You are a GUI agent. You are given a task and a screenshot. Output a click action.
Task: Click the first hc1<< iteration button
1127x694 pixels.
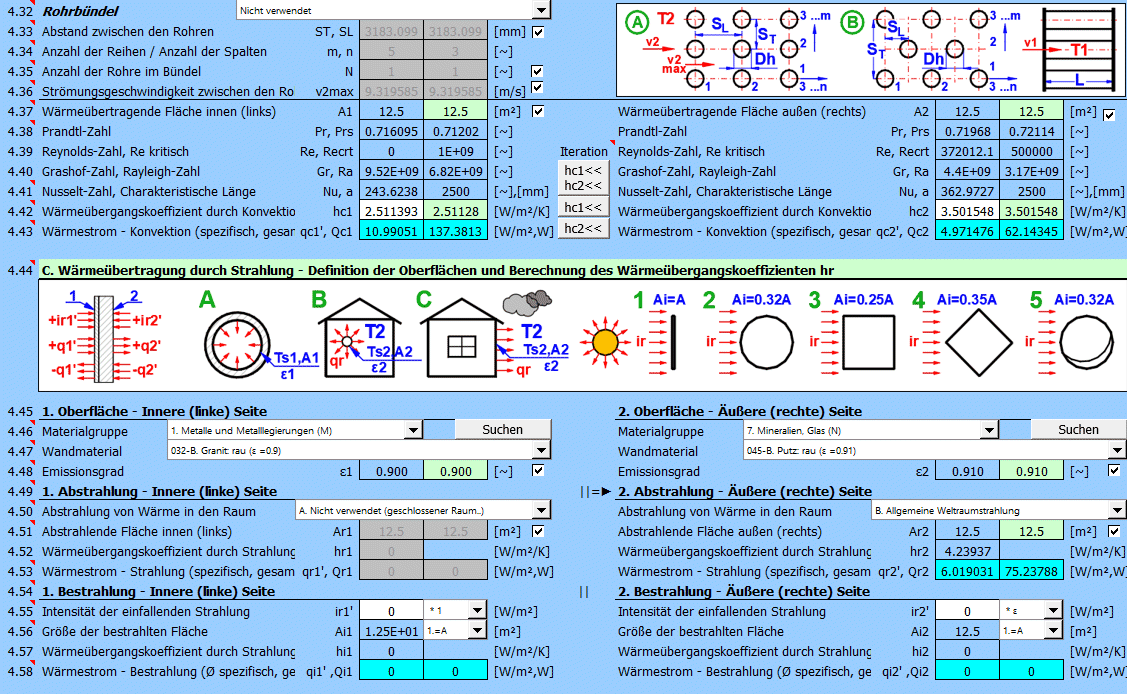pos(583,170)
